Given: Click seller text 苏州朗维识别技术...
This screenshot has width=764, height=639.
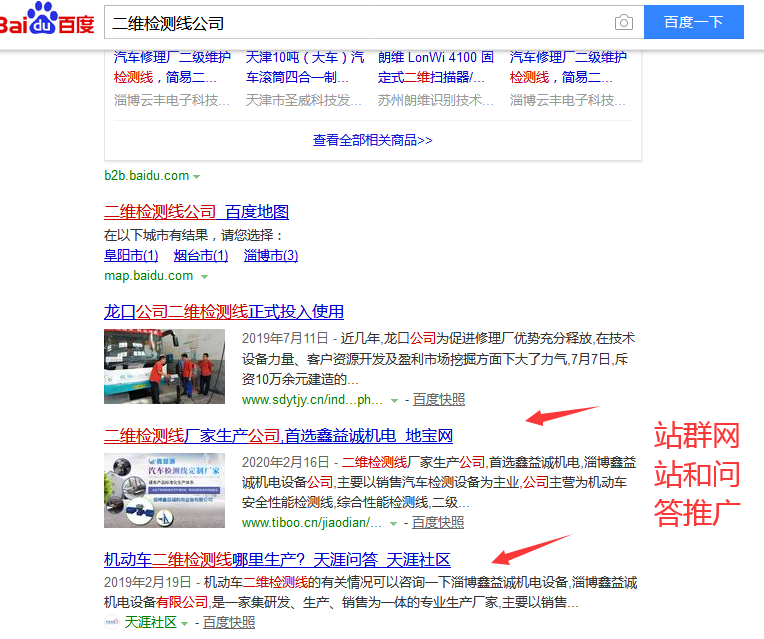Looking at the screenshot, I should [436, 100].
